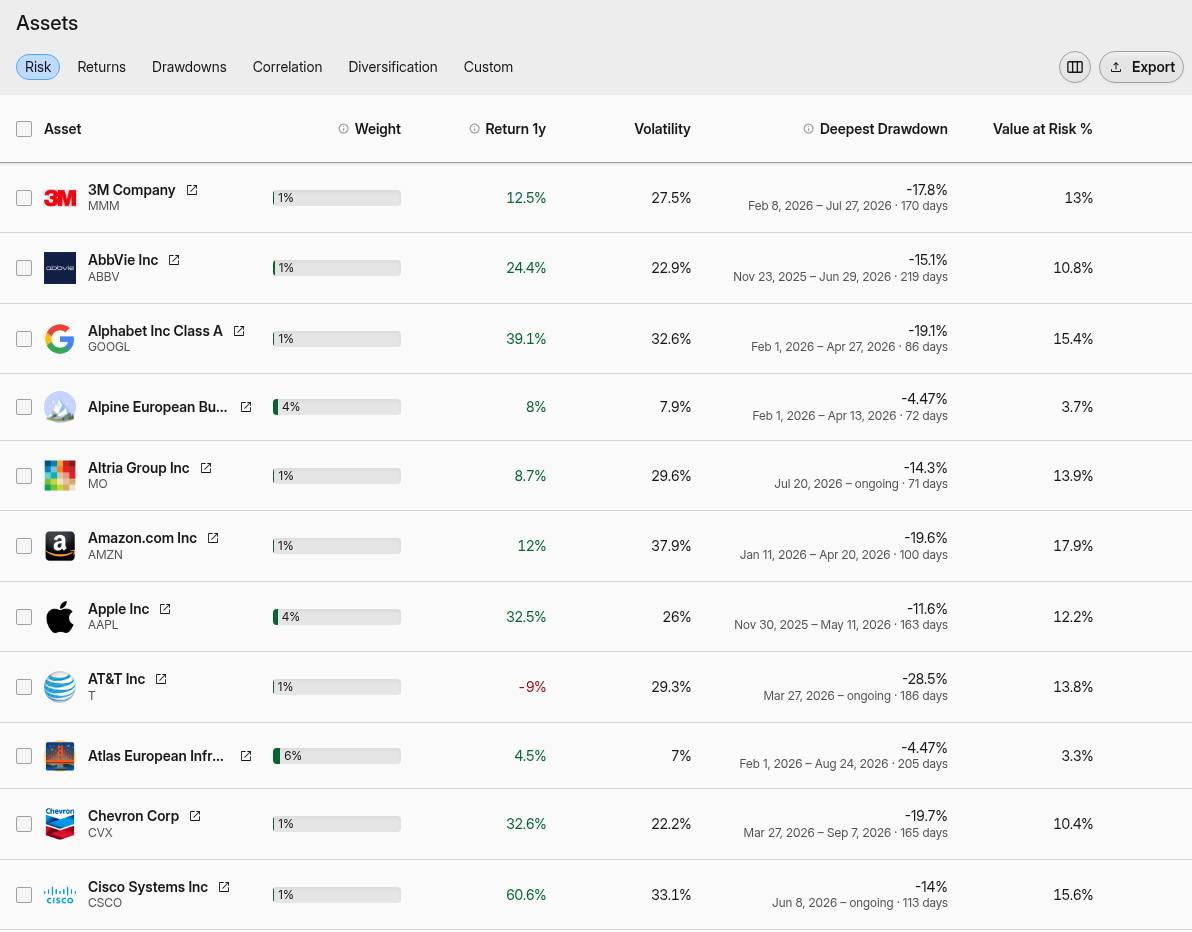Click the 3M company logo
1192x932 pixels.
click(60, 198)
